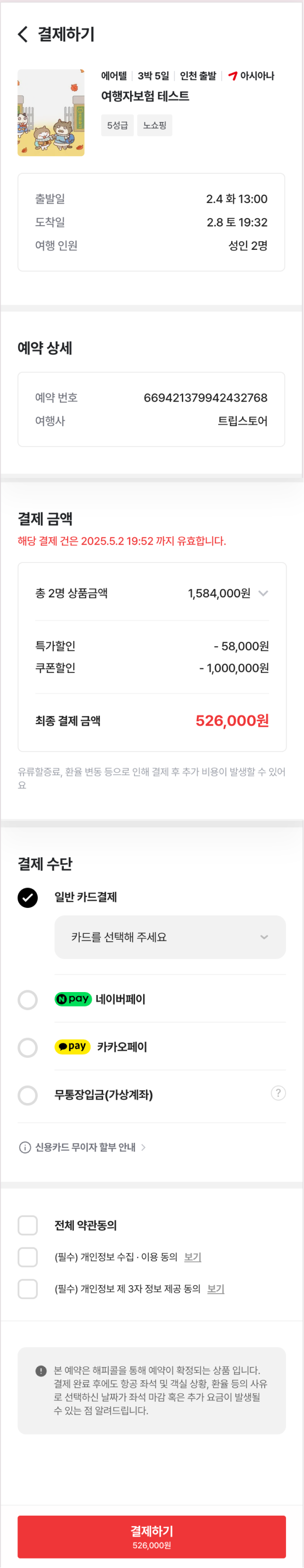Image resolution: width=304 pixels, height=1568 pixels.
Task: Click the Naver Pay logo badge
Action: pos(73,999)
